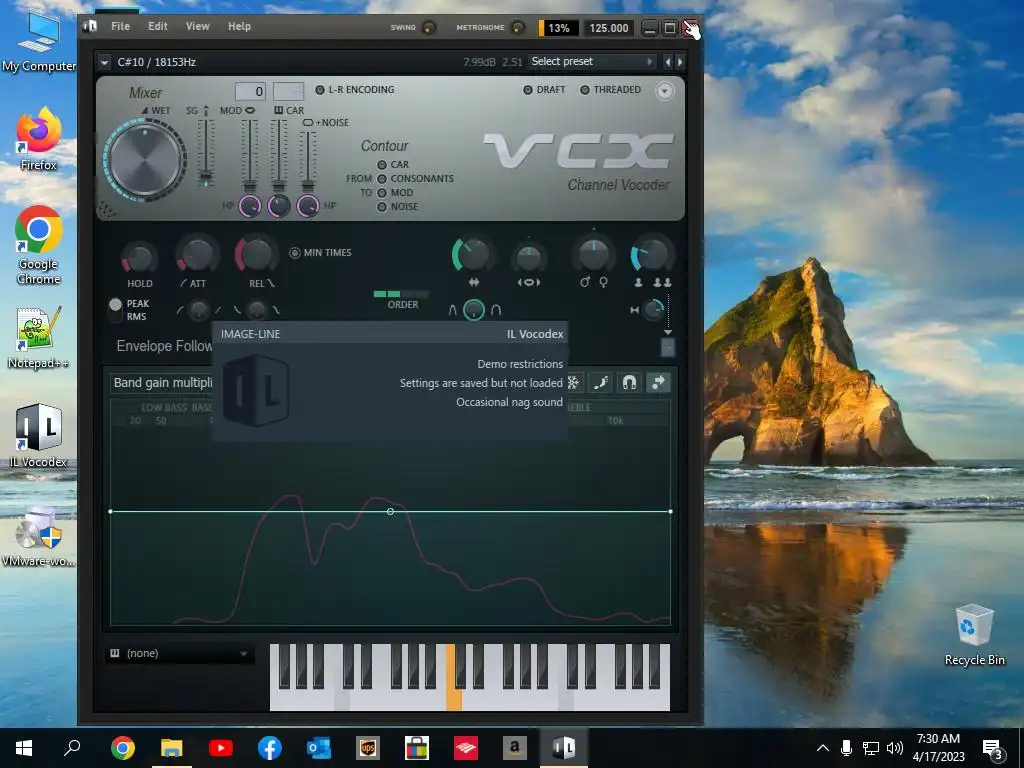Image resolution: width=1024 pixels, height=768 pixels.
Task: Click the Swing knob in the title bar
Action: pyautogui.click(x=429, y=27)
